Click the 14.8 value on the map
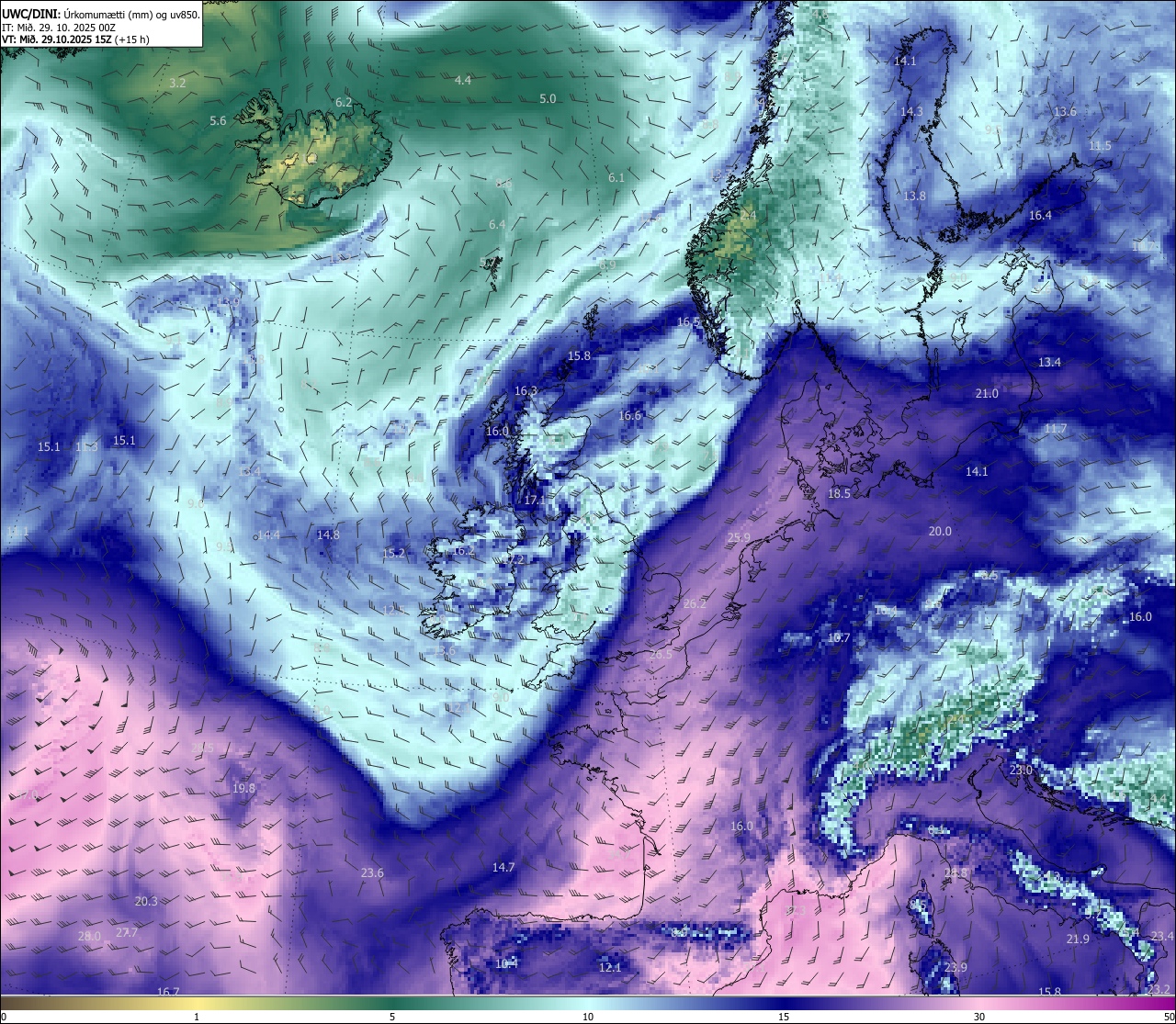The image size is (1176, 1024). point(328,535)
